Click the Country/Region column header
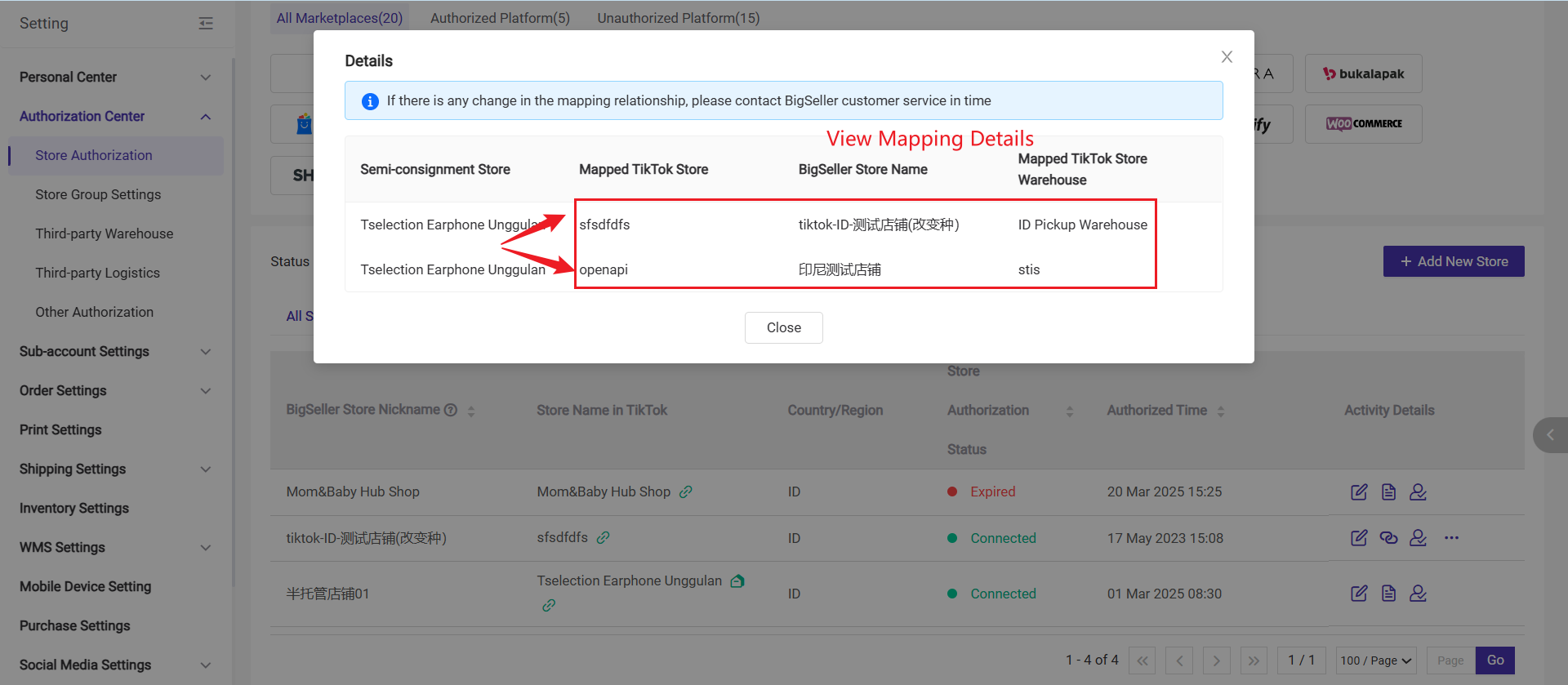This screenshot has width=1568, height=685. [835, 410]
